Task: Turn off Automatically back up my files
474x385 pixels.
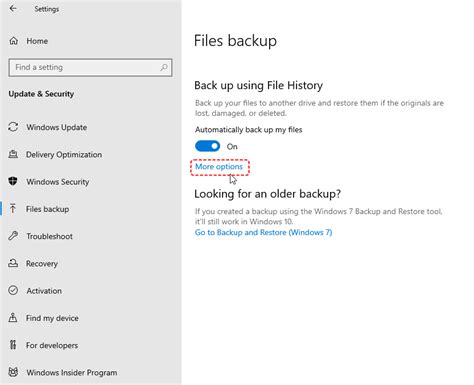Action: (207, 146)
